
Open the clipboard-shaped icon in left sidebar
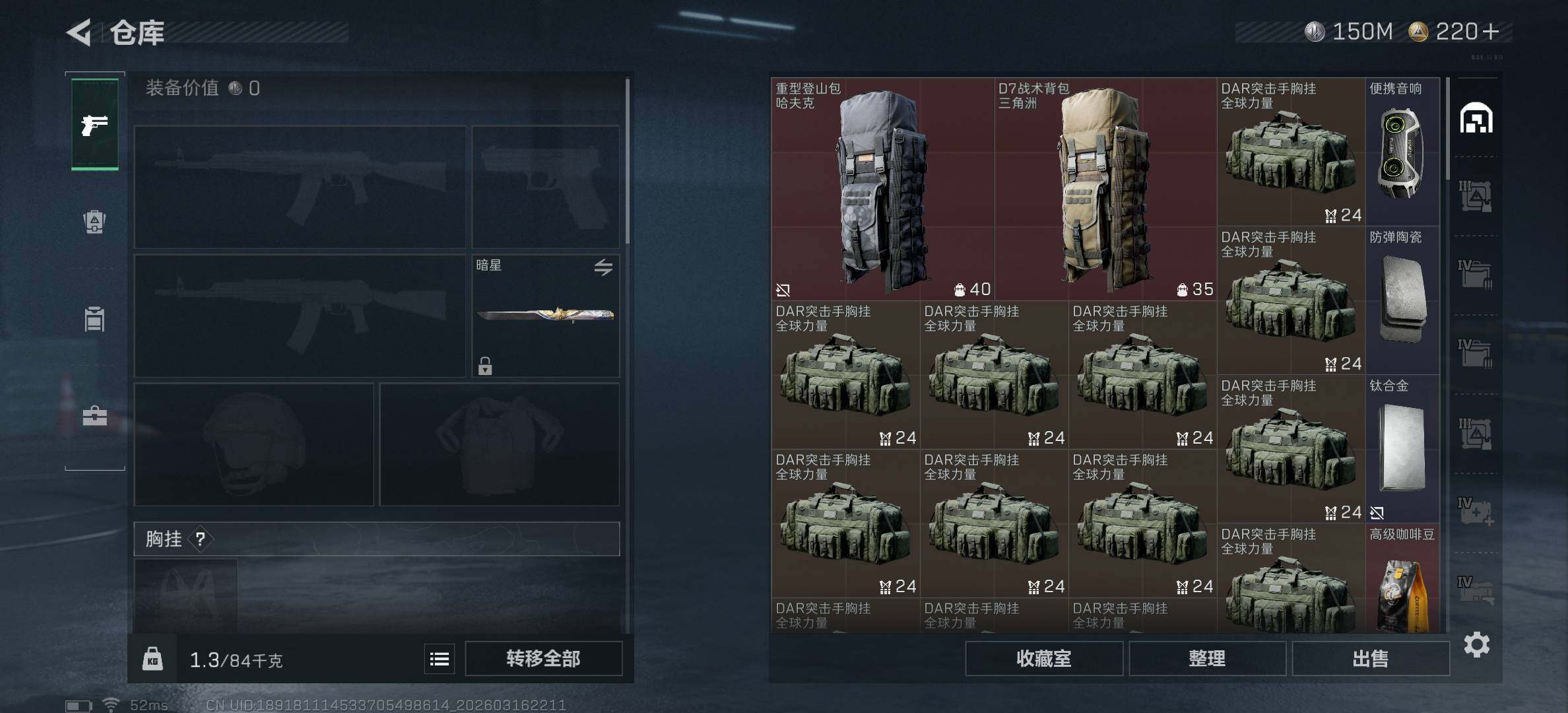[x=95, y=318]
